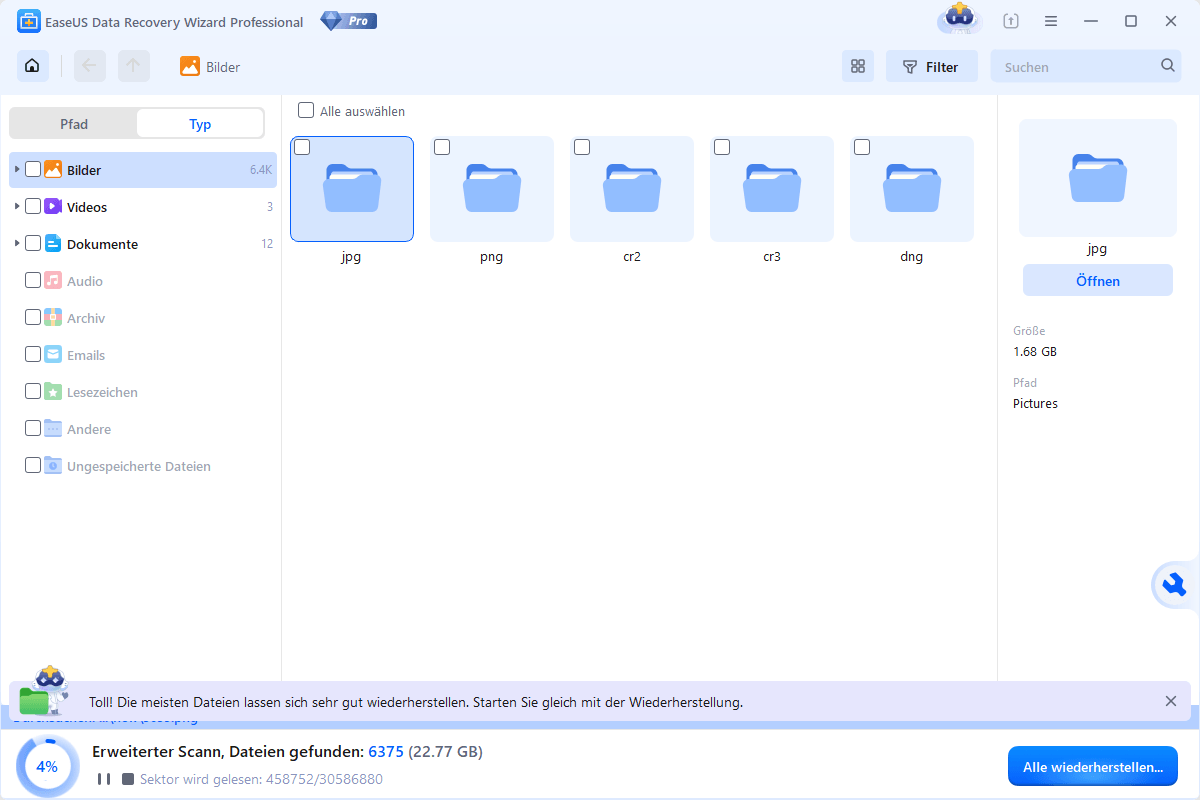Expand the Bilder tree node arrow
Viewport: 1200px width, 800px height.
coord(17,170)
